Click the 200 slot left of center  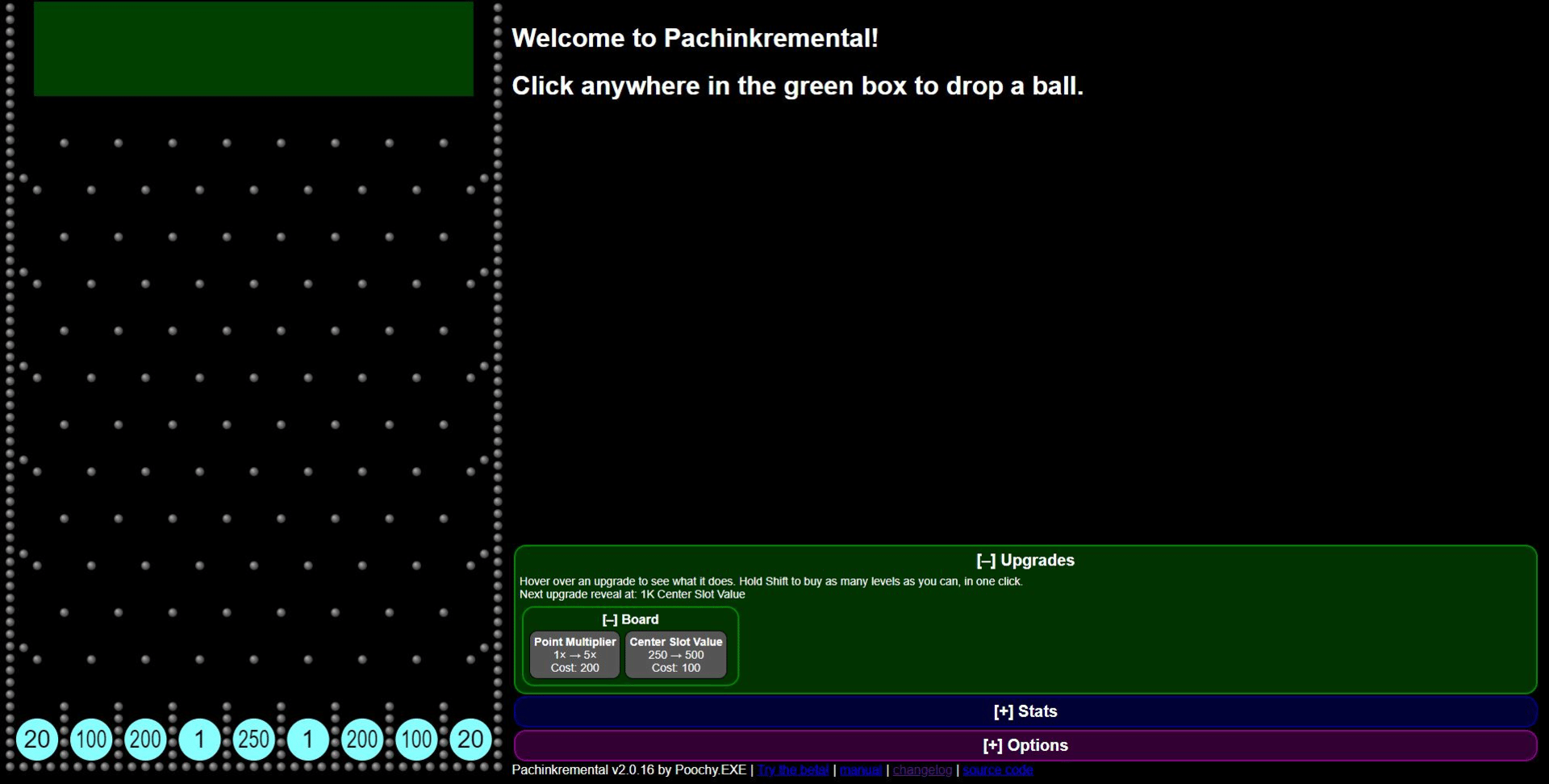point(145,739)
